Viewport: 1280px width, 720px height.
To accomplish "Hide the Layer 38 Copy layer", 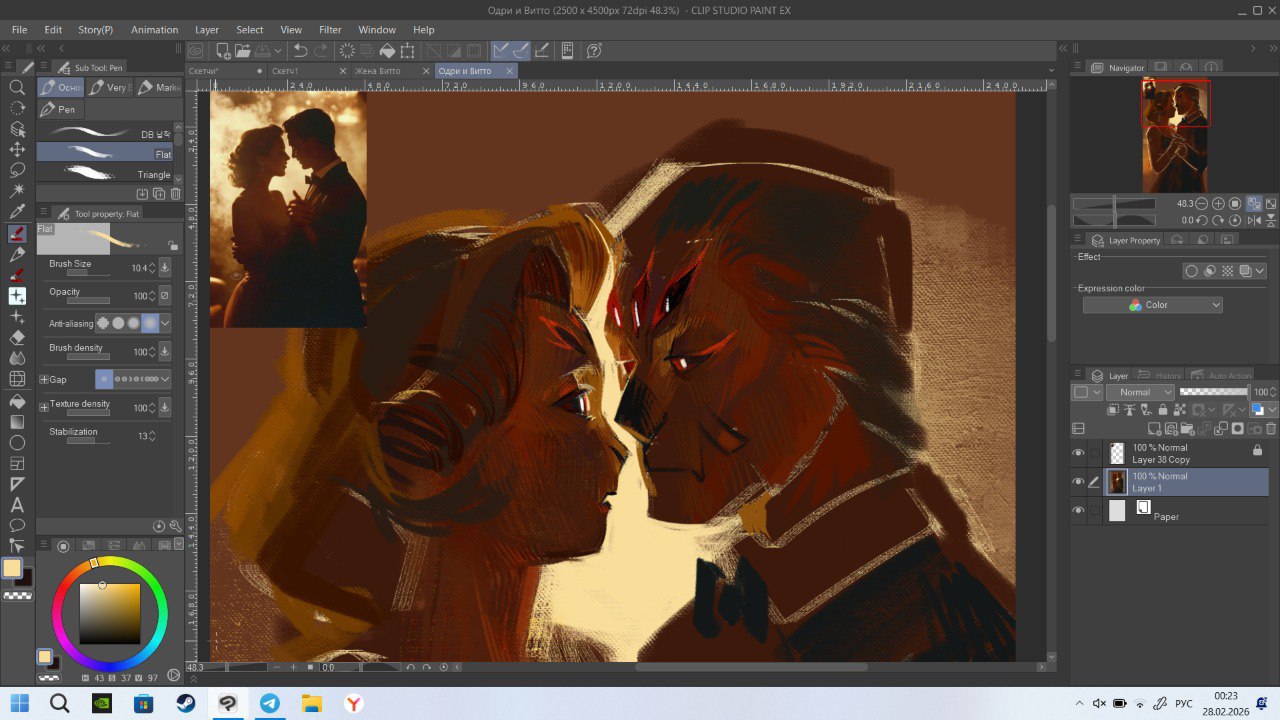I will [x=1078, y=453].
